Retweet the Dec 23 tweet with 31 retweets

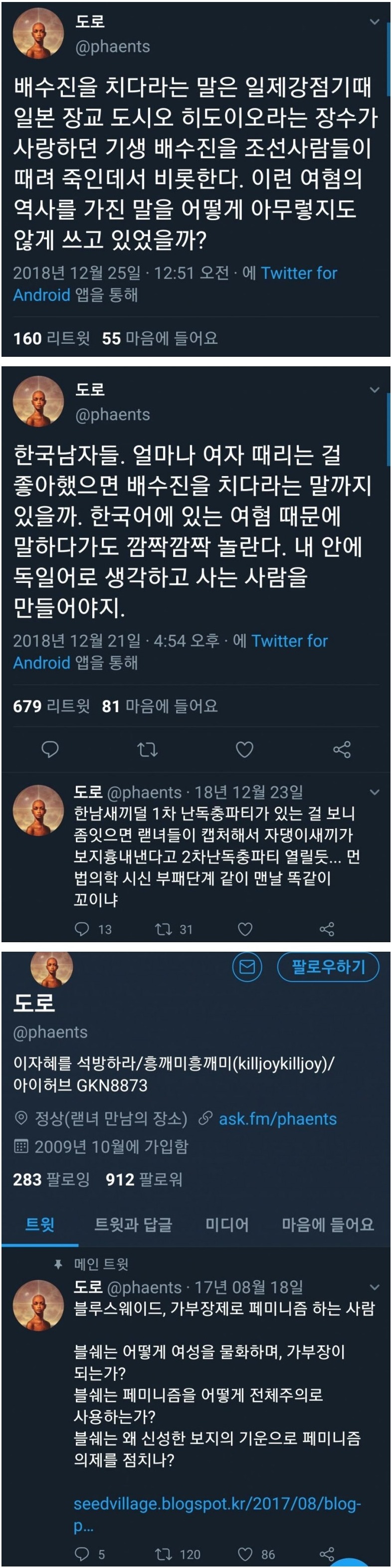(163, 929)
